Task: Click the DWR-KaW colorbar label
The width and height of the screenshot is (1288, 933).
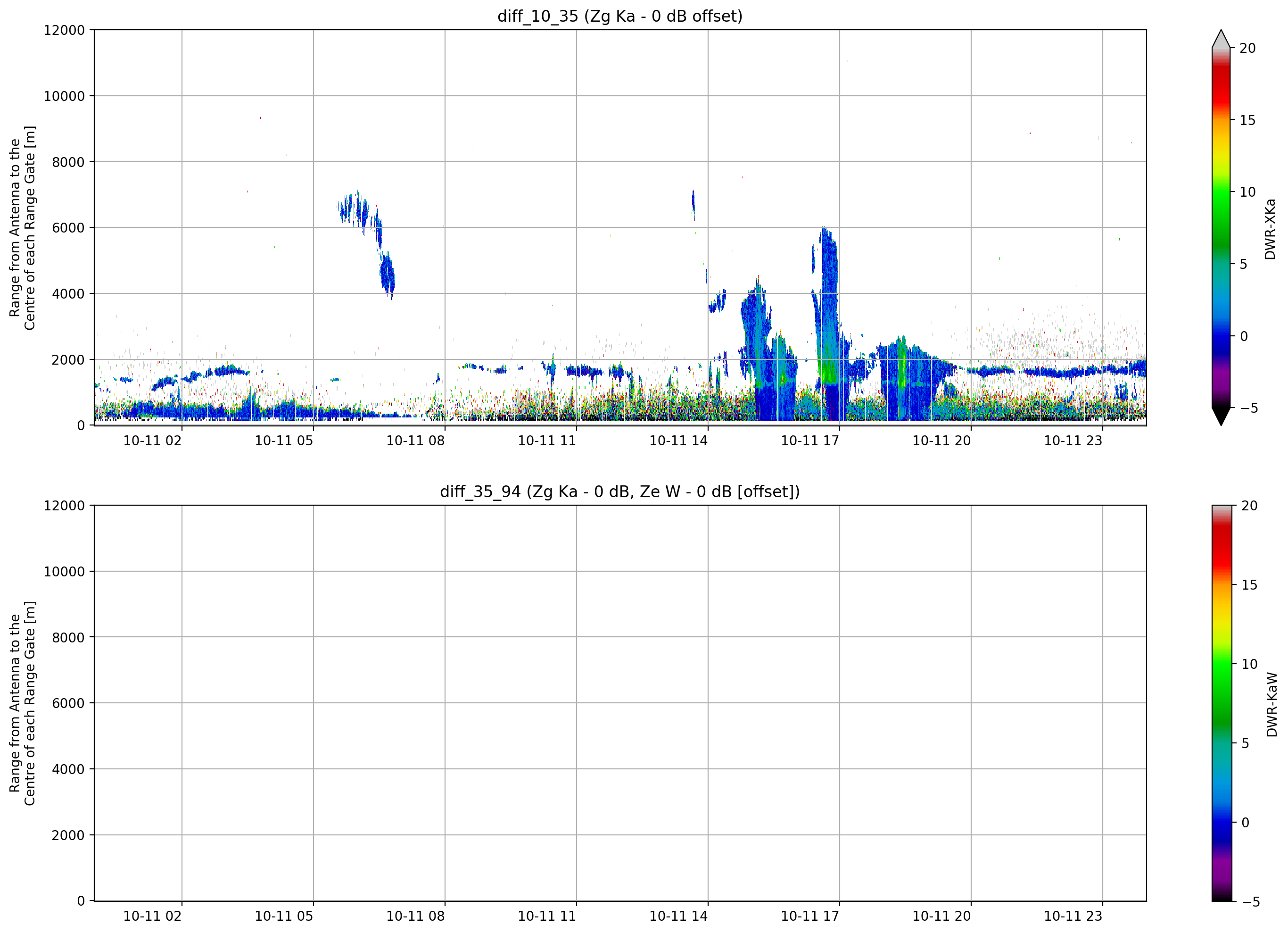Action: (1272, 705)
